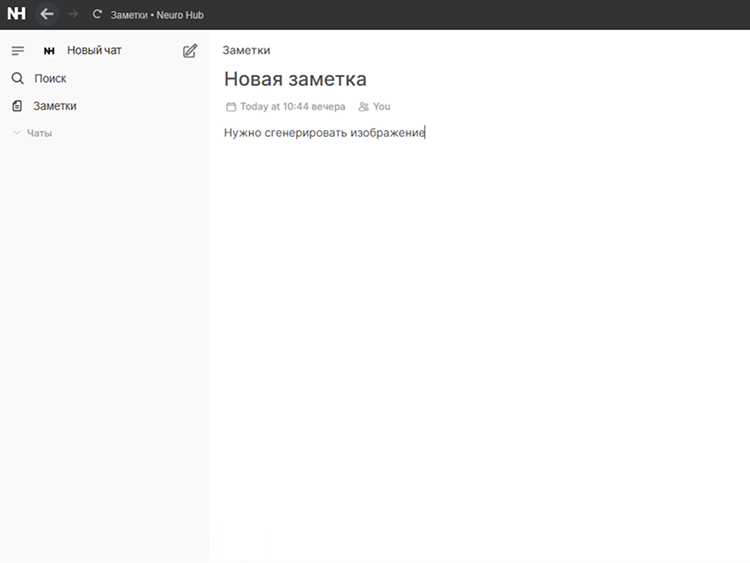Click the Чаты section label

(39, 133)
